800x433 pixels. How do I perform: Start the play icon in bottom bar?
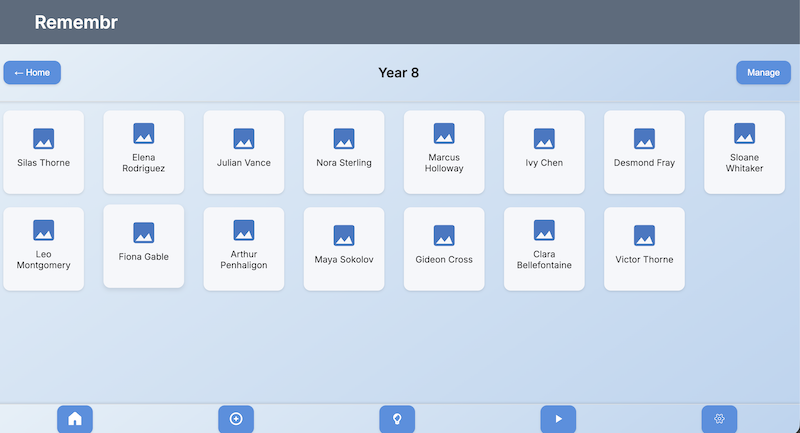coord(558,419)
